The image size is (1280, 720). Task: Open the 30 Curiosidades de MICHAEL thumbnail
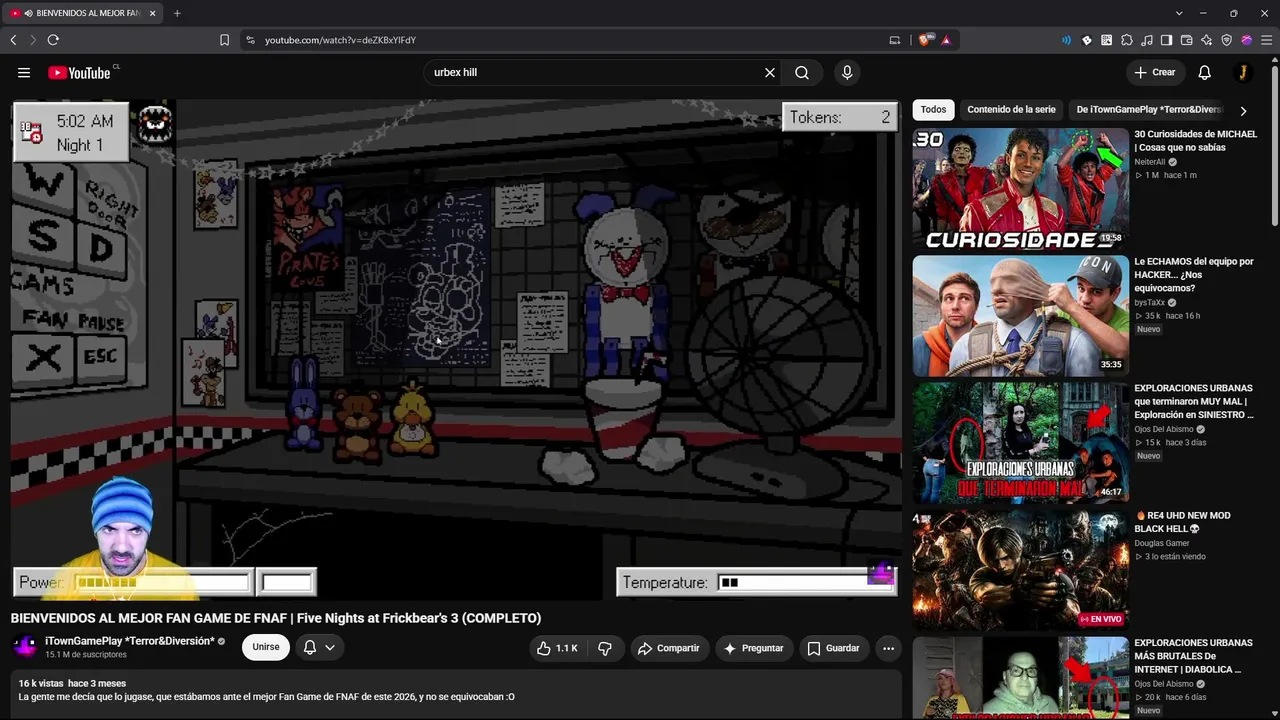(1020, 188)
